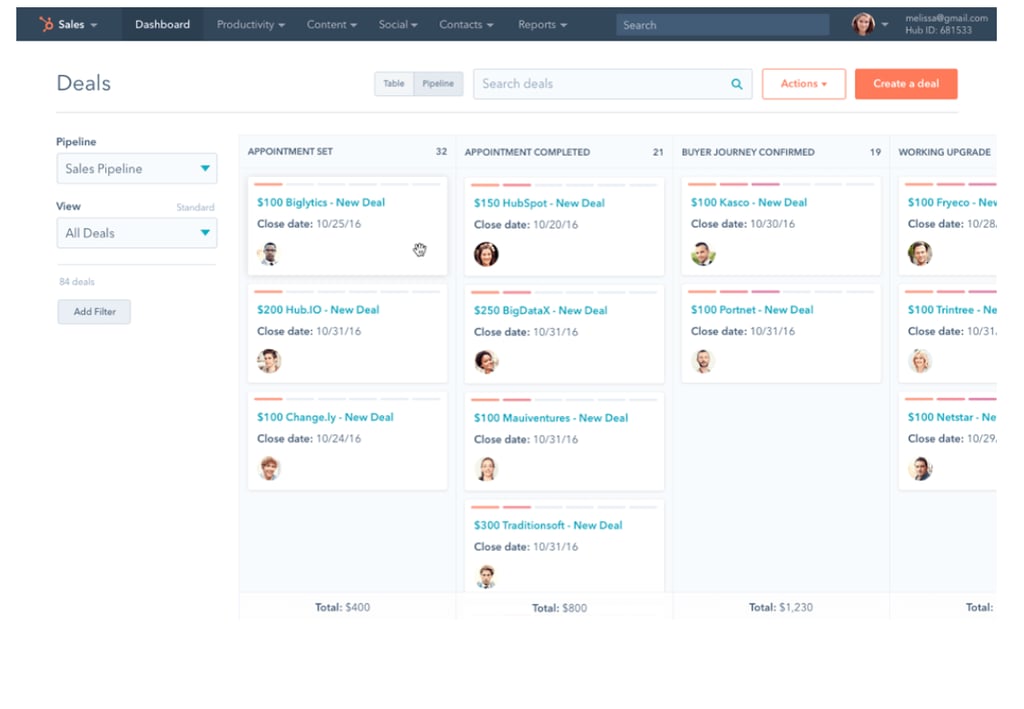Open the All Deals view dropdown
Image resolution: width=1024 pixels, height=709 pixels.
pos(136,233)
